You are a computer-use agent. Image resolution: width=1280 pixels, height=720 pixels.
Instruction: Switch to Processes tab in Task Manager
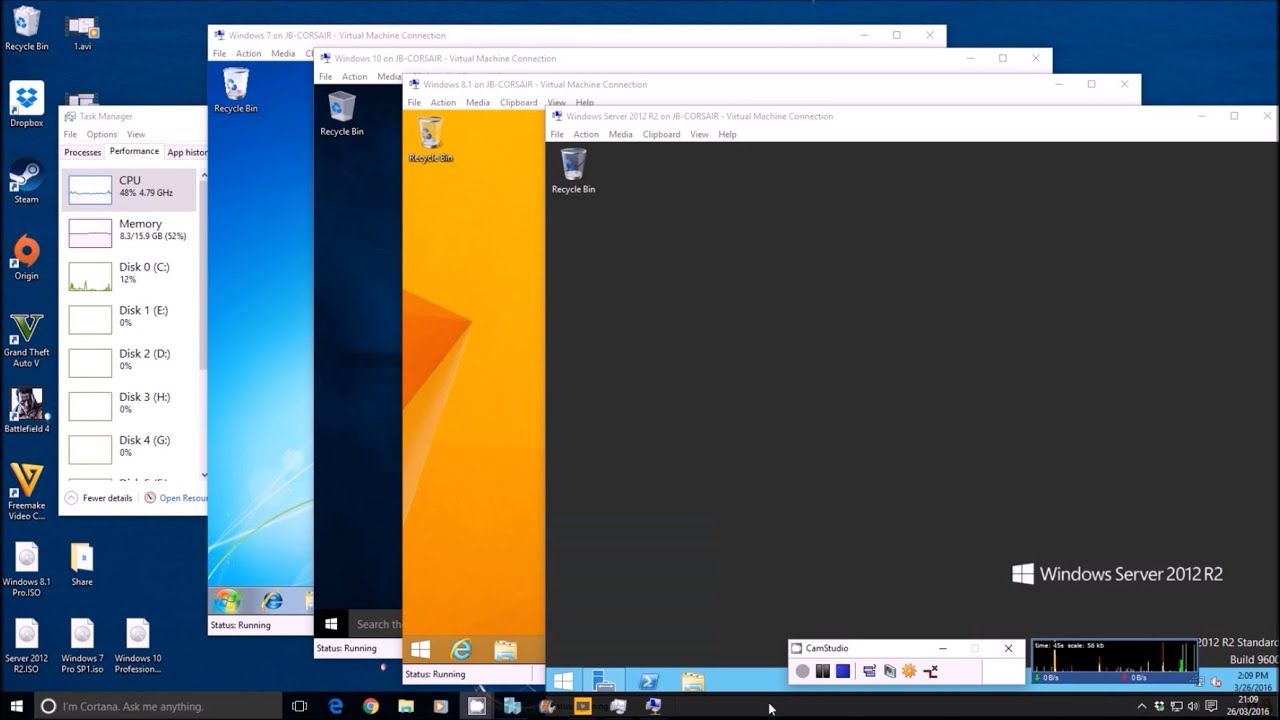(83, 152)
